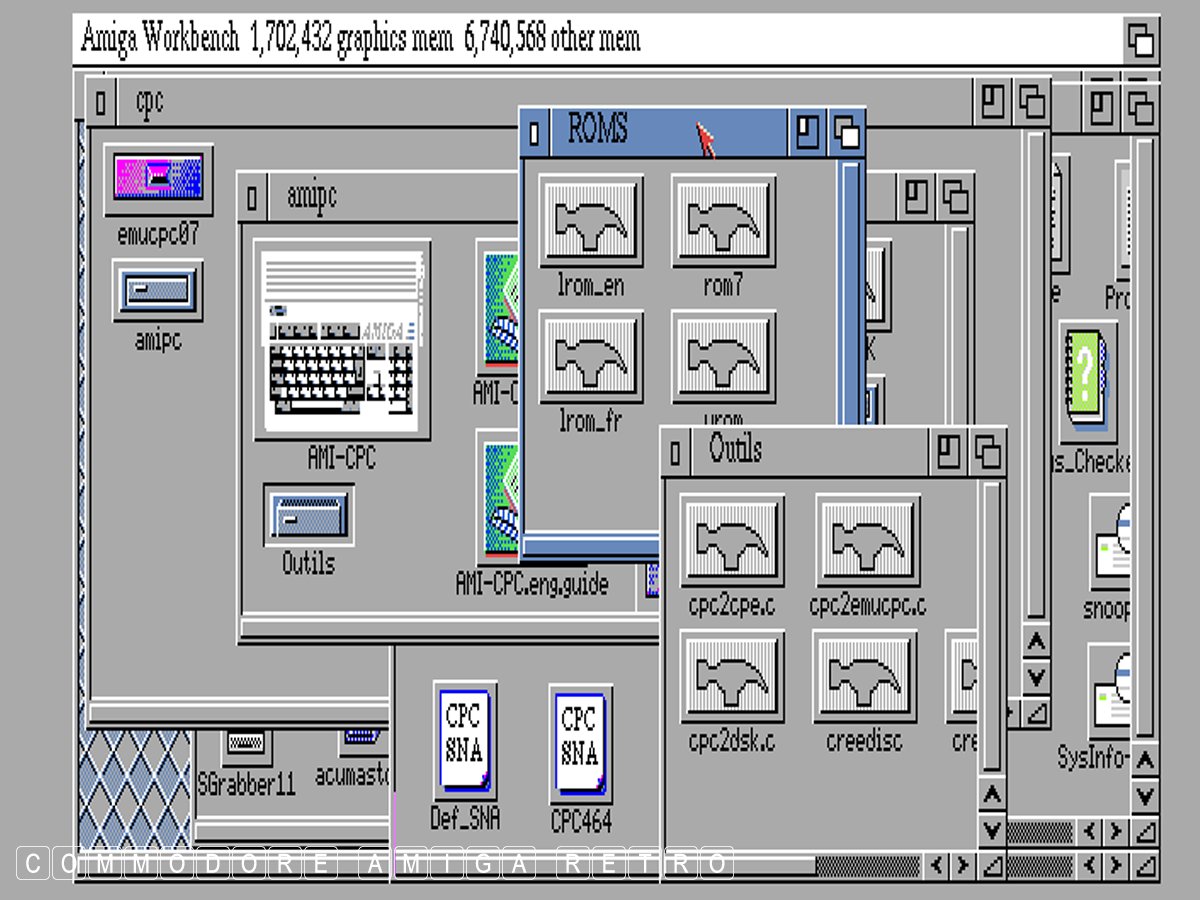The image size is (1200, 900).
Task: Click the zoom gadget of Outils window
Action: coord(948,453)
